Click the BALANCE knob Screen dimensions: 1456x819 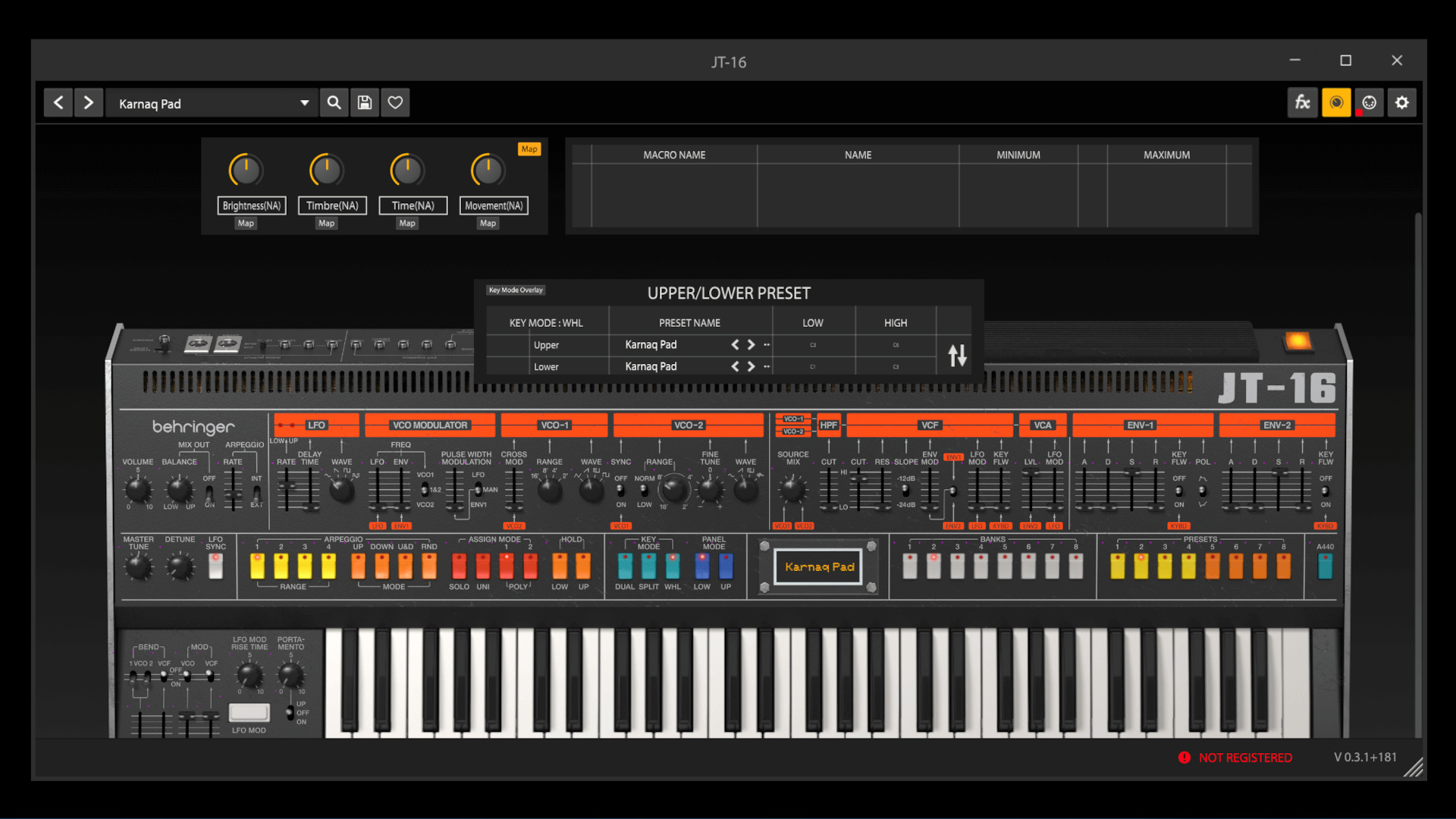pyautogui.click(x=179, y=490)
